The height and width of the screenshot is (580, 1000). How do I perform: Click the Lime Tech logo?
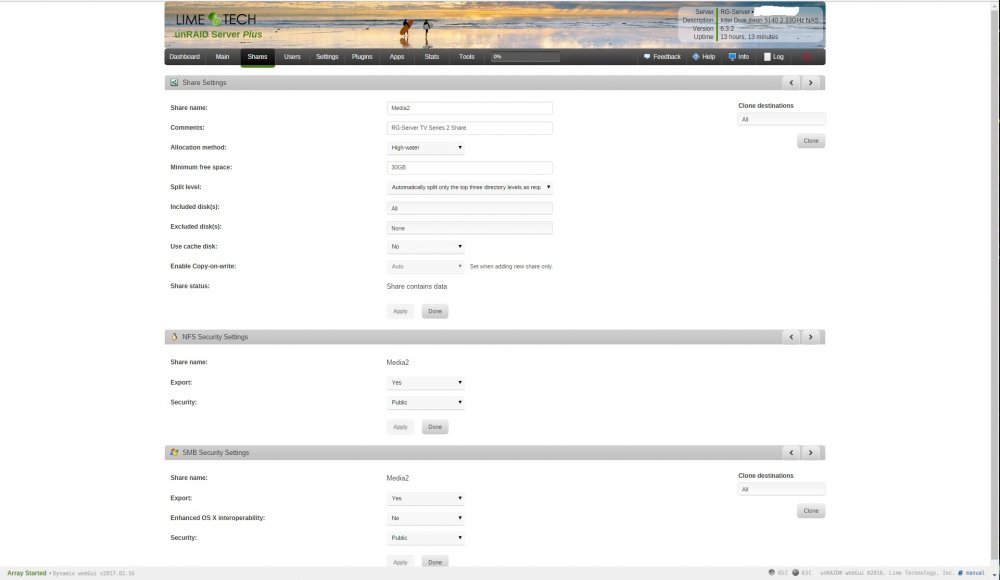pyautogui.click(x=216, y=20)
